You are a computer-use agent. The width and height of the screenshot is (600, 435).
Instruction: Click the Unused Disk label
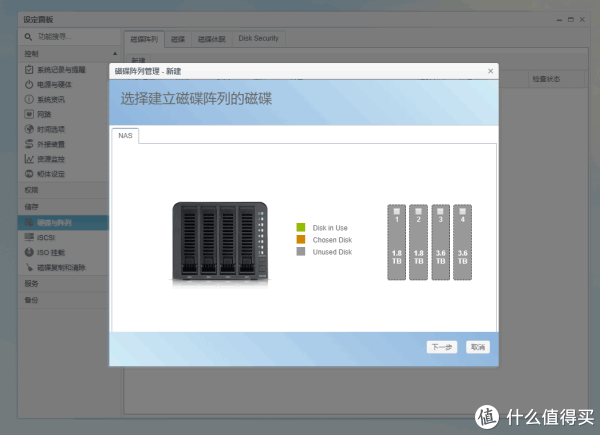click(x=332, y=252)
